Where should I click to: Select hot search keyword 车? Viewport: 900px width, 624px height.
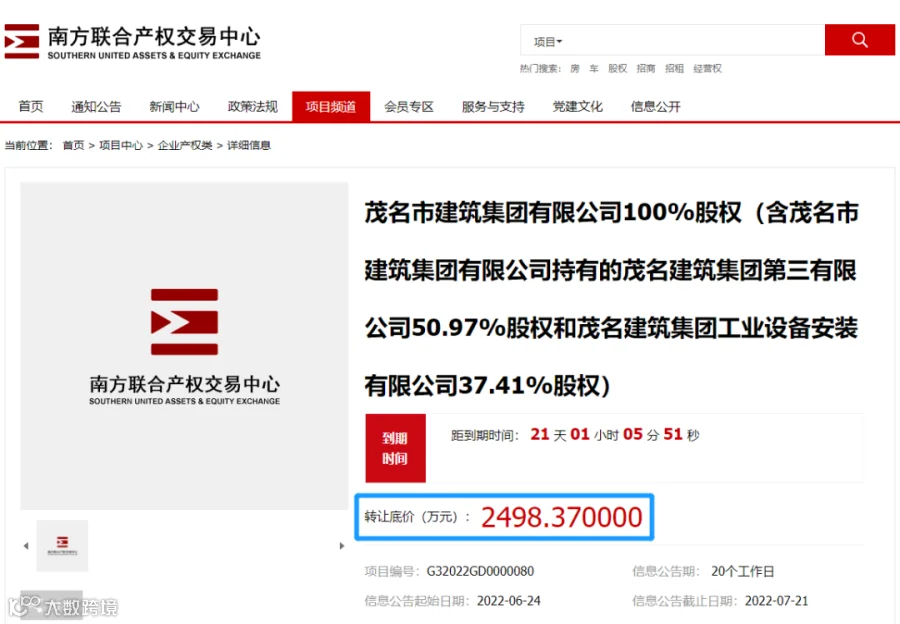593,68
